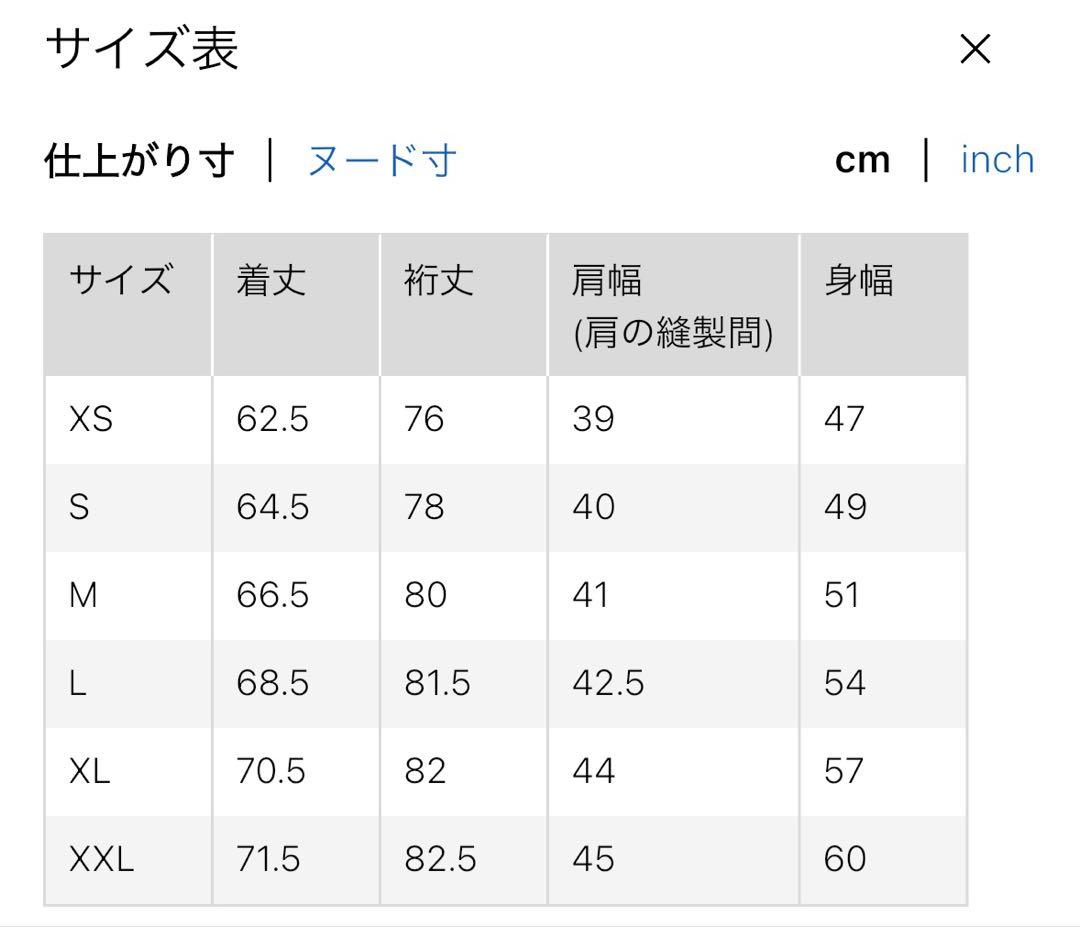Click the 66.5 着丈 value for M
This screenshot has height=927, width=1080.
(x=272, y=595)
